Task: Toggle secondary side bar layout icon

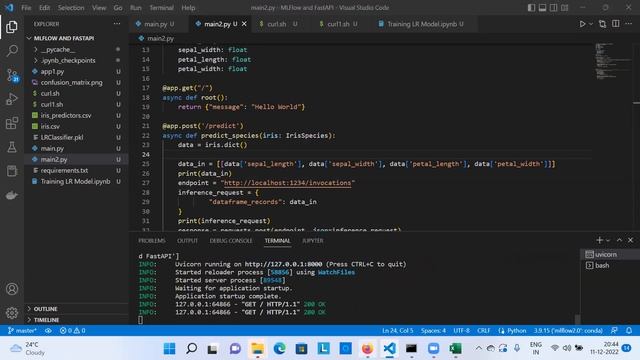Action: pos(553,8)
